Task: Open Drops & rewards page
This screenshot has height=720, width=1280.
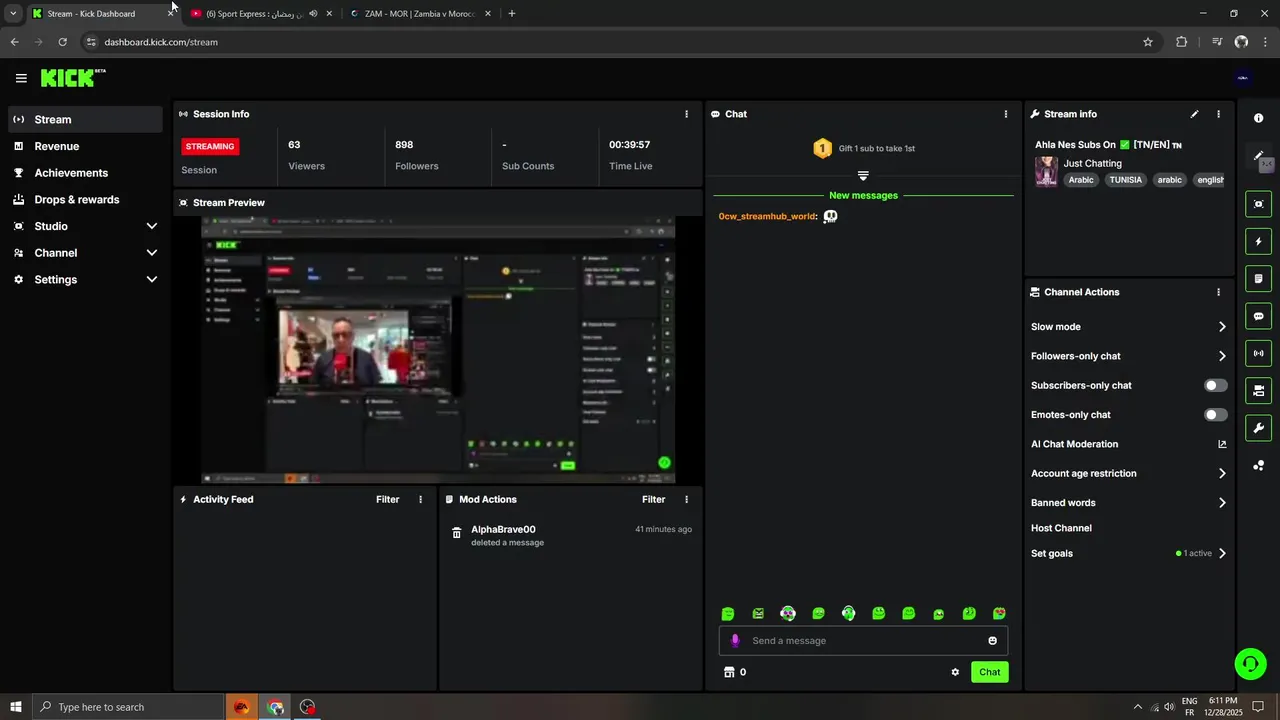Action: pyautogui.click(x=85, y=200)
